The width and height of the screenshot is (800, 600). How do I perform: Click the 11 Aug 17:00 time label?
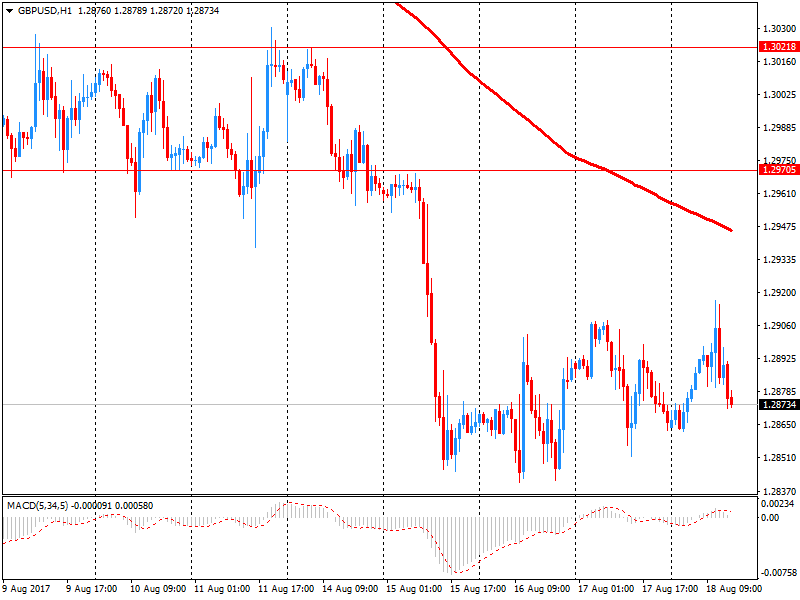point(286,589)
